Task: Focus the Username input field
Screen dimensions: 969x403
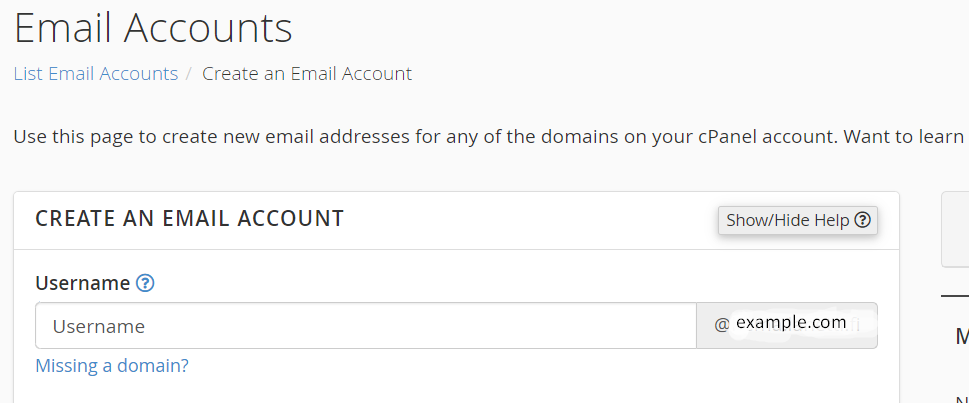Action: click(366, 326)
